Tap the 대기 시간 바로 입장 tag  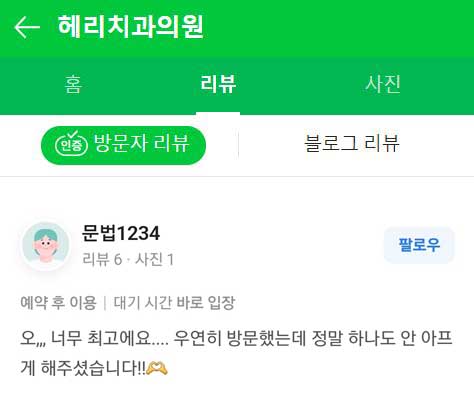click(x=175, y=303)
